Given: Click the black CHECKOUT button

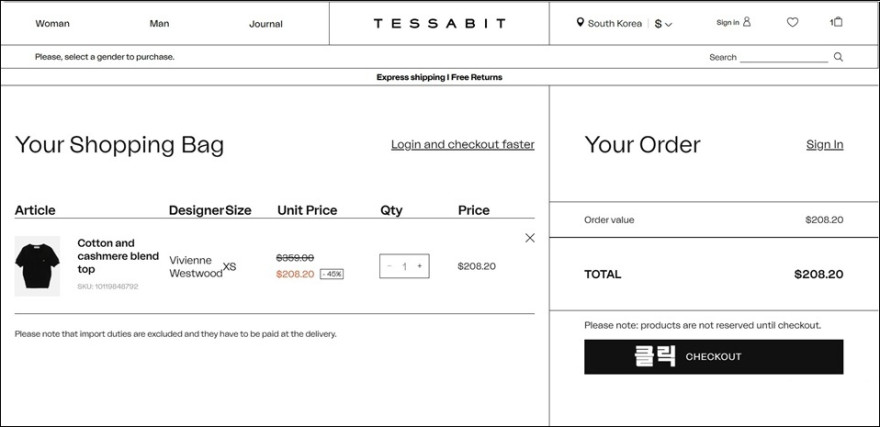Looking at the screenshot, I should tap(713, 357).
